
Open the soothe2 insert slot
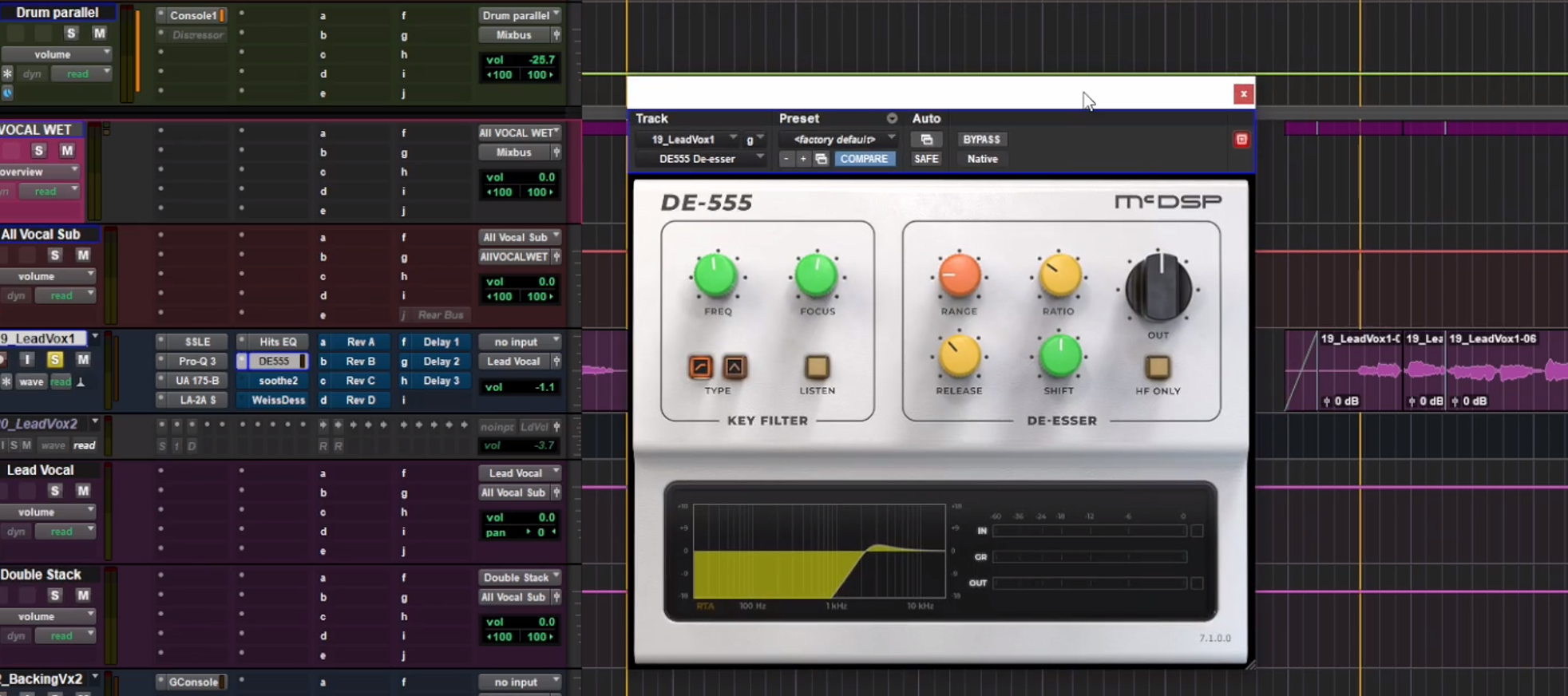pyautogui.click(x=278, y=381)
